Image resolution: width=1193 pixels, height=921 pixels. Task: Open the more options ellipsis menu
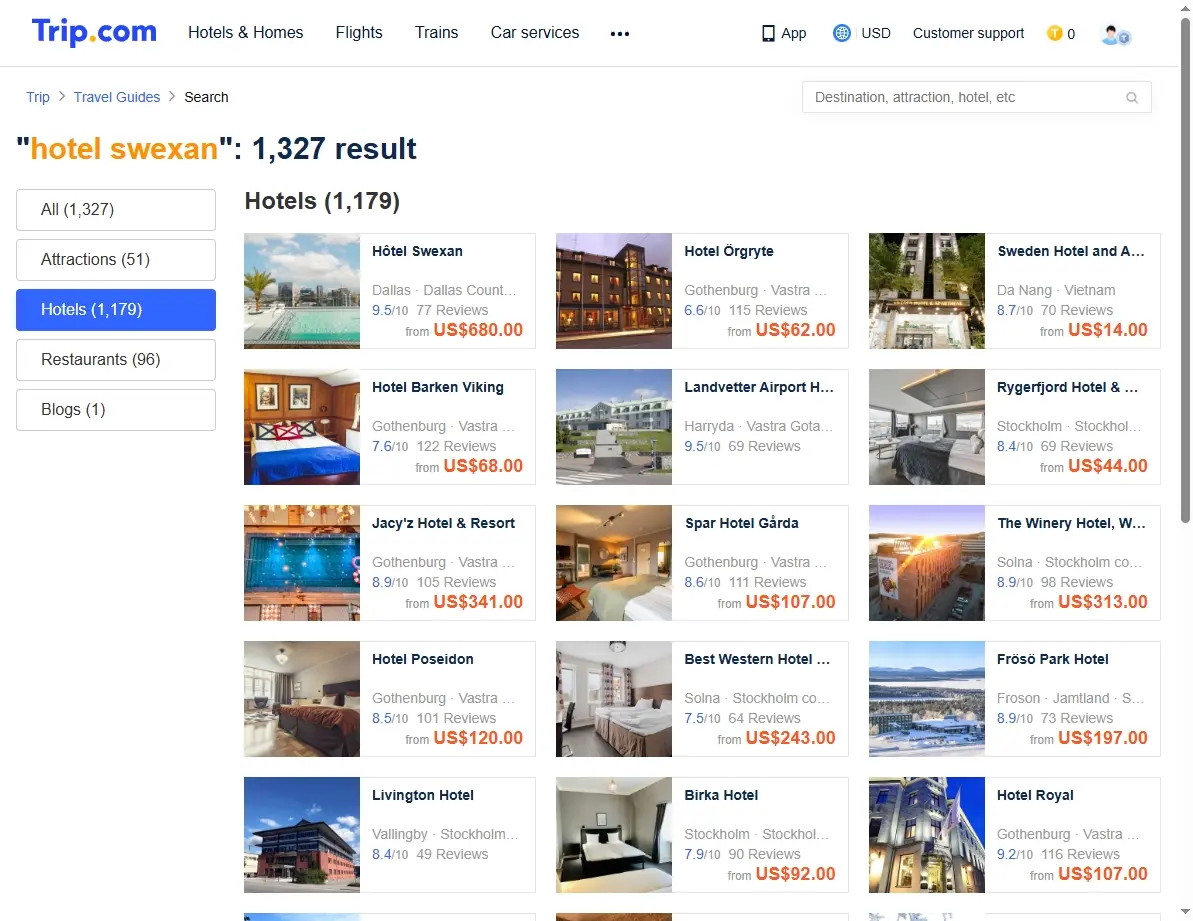[620, 33]
